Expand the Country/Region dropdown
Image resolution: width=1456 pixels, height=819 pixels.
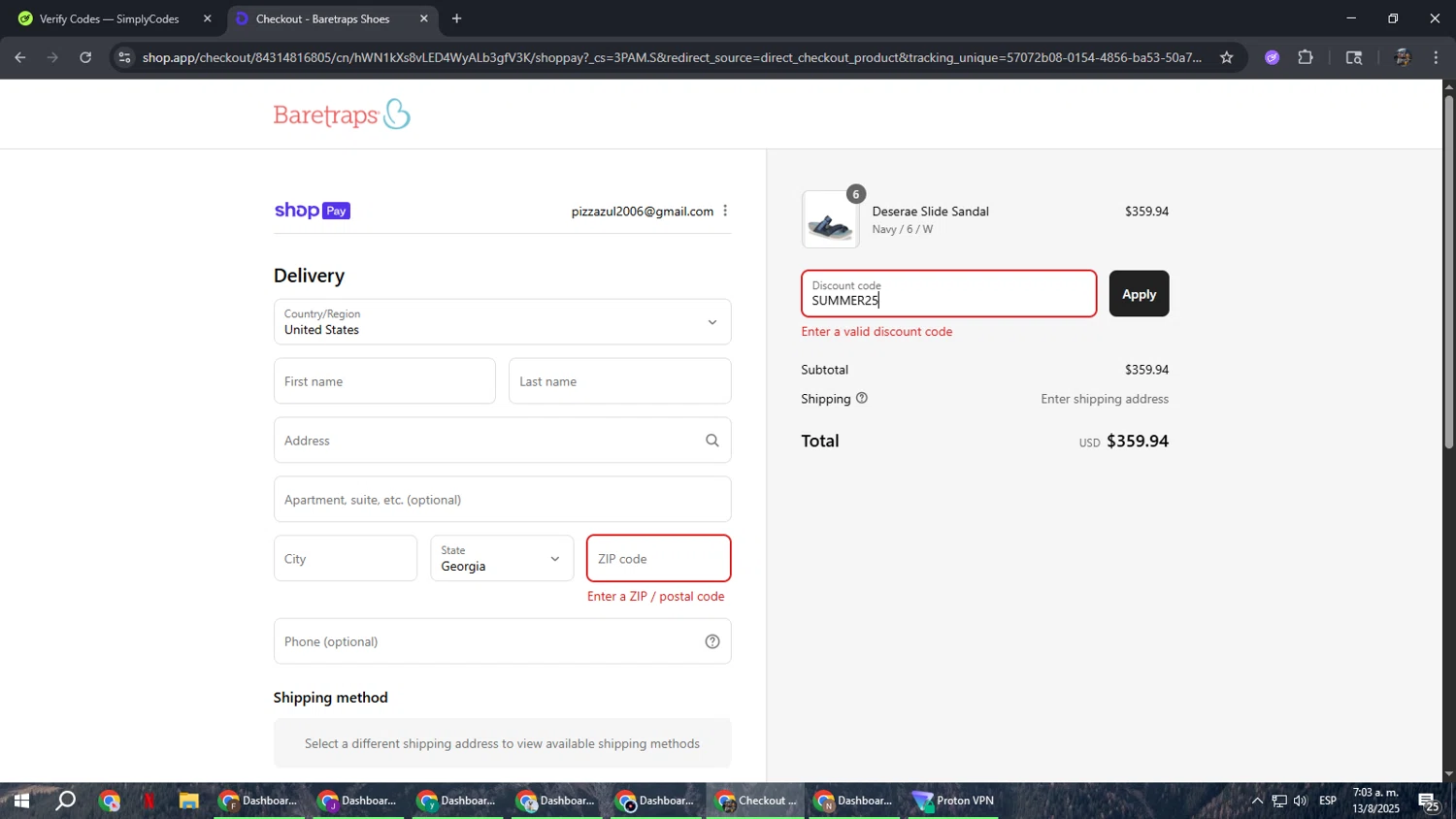pyautogui.click(x=502, y=321)
